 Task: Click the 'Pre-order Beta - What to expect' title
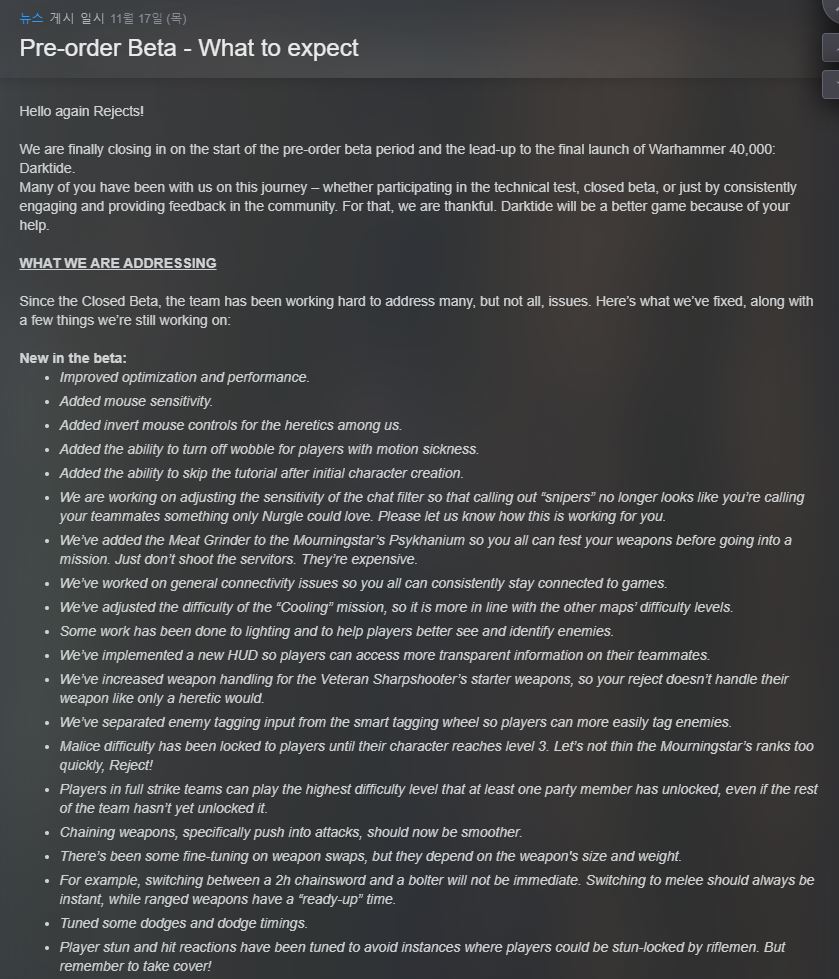click(189, 48)
